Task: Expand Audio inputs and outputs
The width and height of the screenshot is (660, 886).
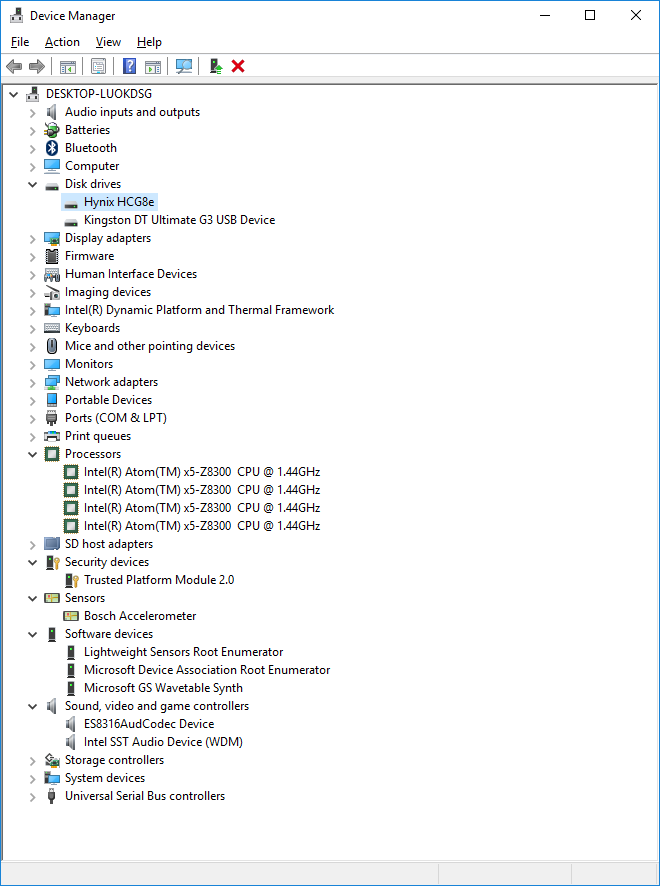Action: coord(32,112)
